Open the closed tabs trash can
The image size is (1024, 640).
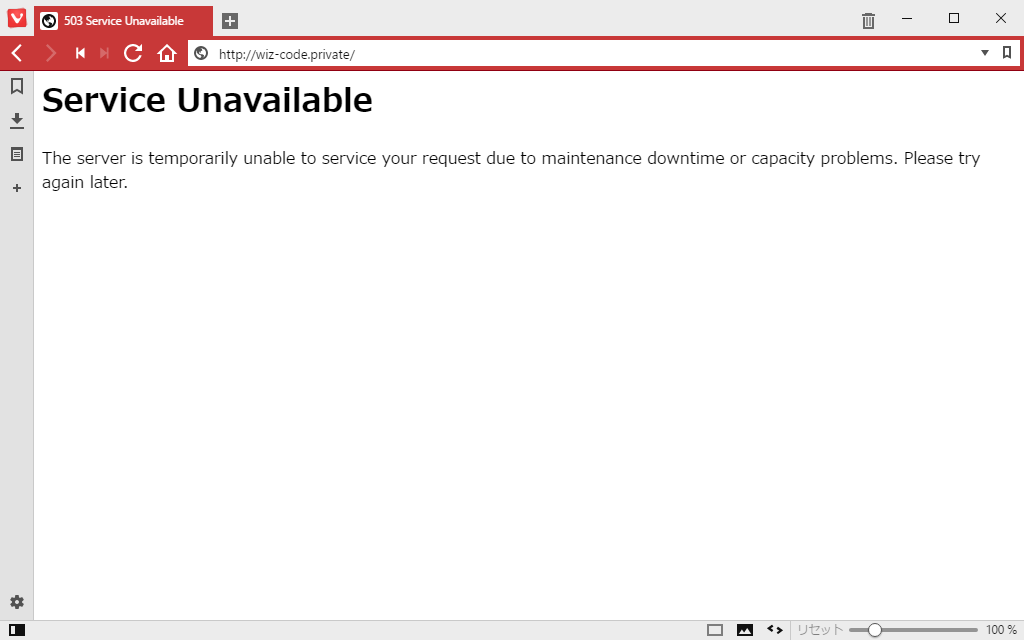pyautogui.click(x=868, y=20)
